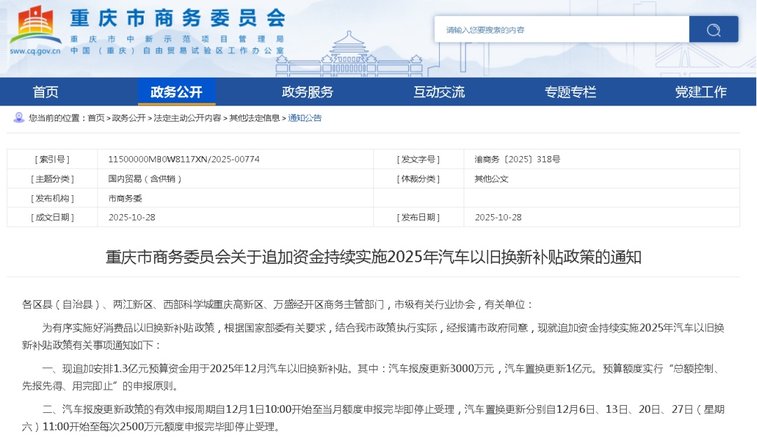
Task: Open the 专题专栏 navigation tab
Action: coord(570,92)
